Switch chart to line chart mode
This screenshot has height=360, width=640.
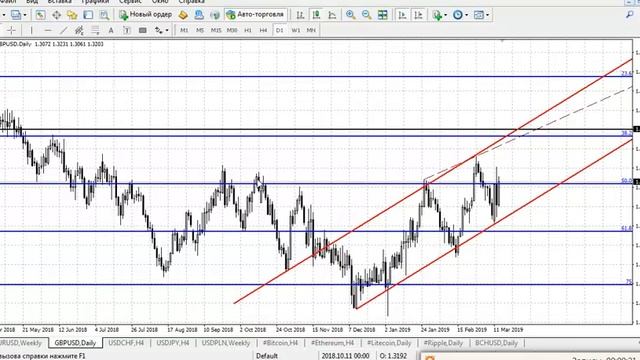332,15
